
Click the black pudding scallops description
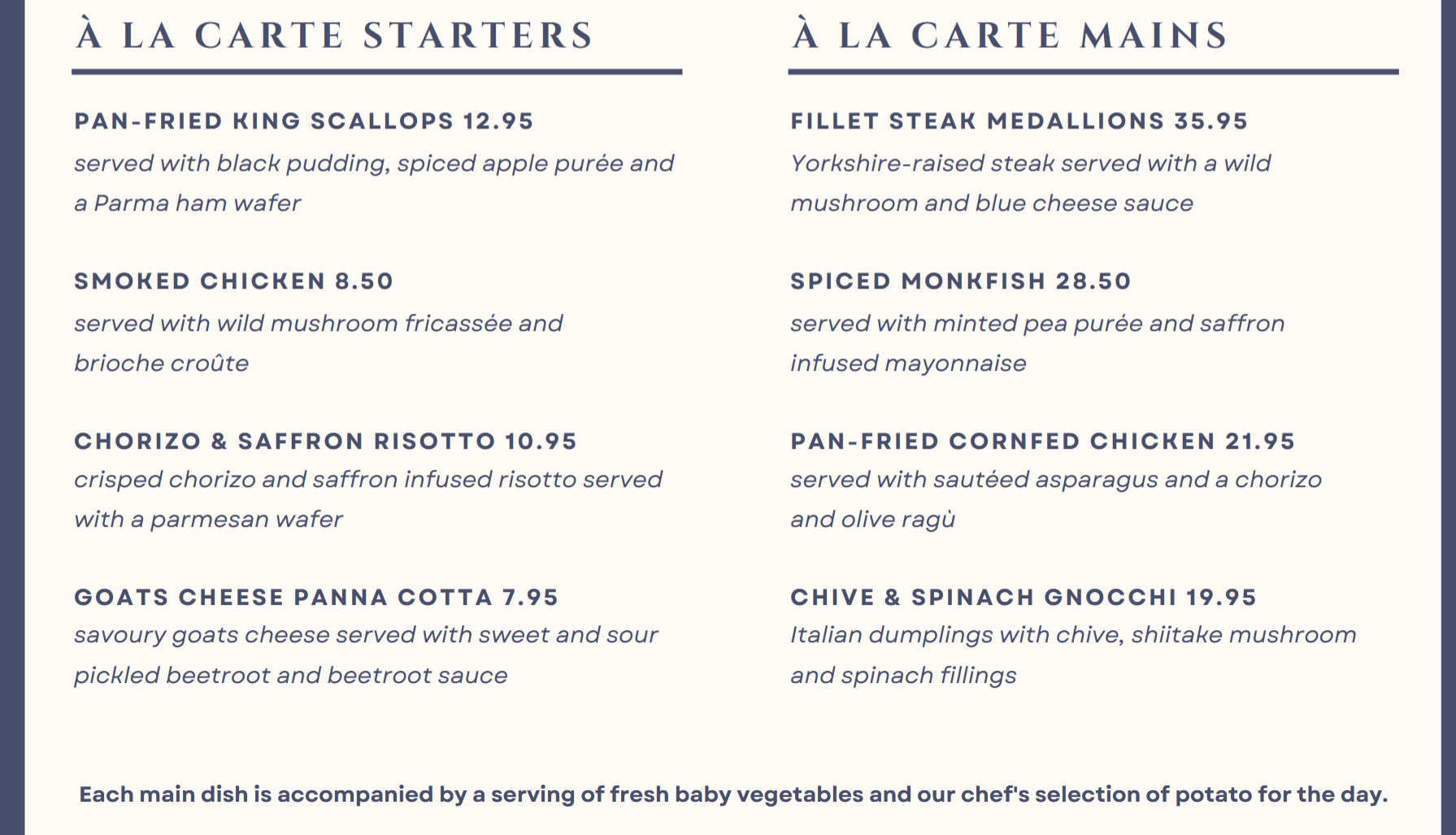374,182
